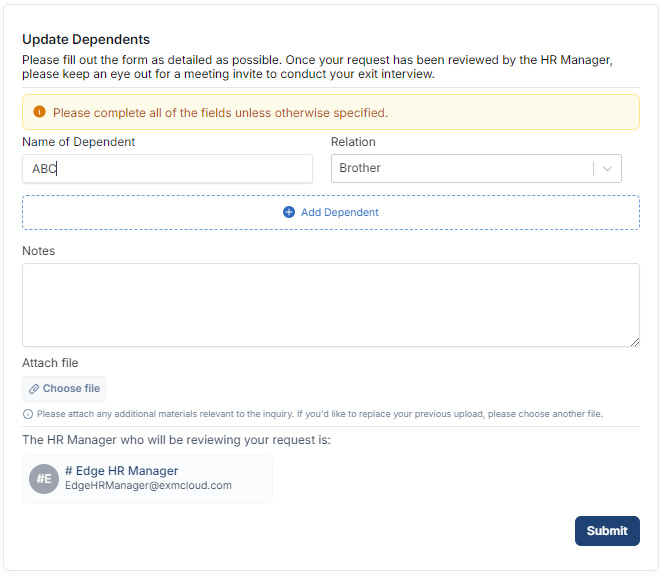
Task: Focus the Name of Dependent input field
Action: (167, 169)
